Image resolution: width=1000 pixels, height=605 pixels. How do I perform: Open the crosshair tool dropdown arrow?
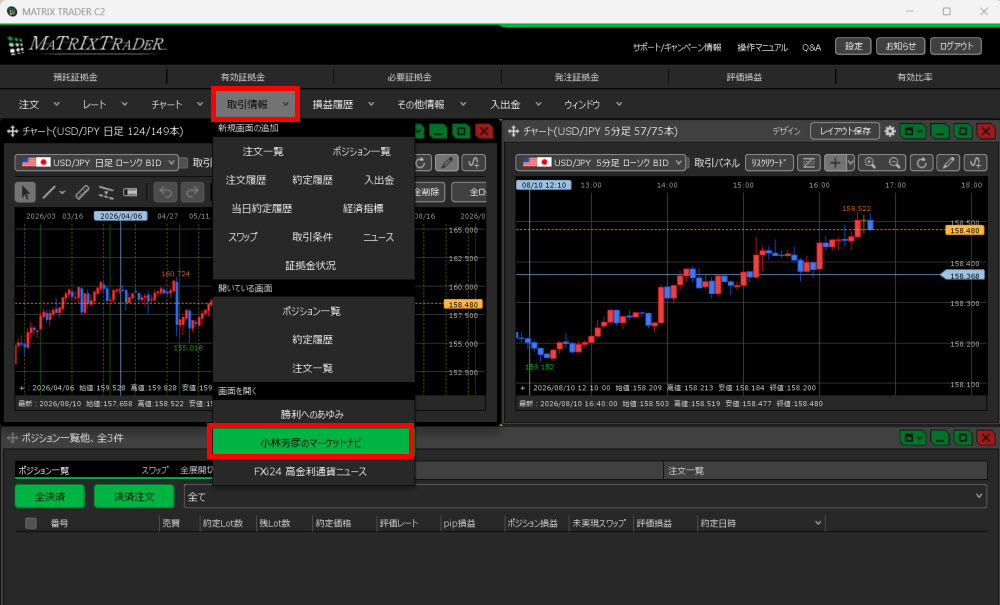tap(850, 163)
